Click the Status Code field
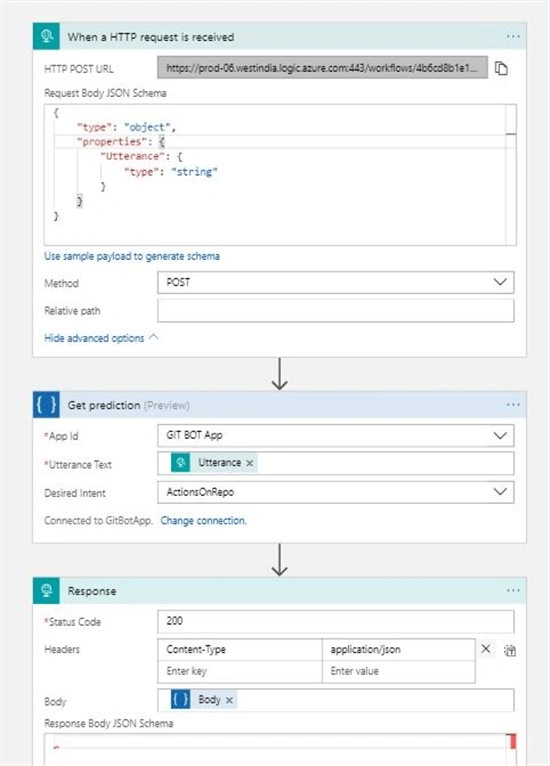Image resolution: width=550 pixels, height=766 pixels. [336, 621]
